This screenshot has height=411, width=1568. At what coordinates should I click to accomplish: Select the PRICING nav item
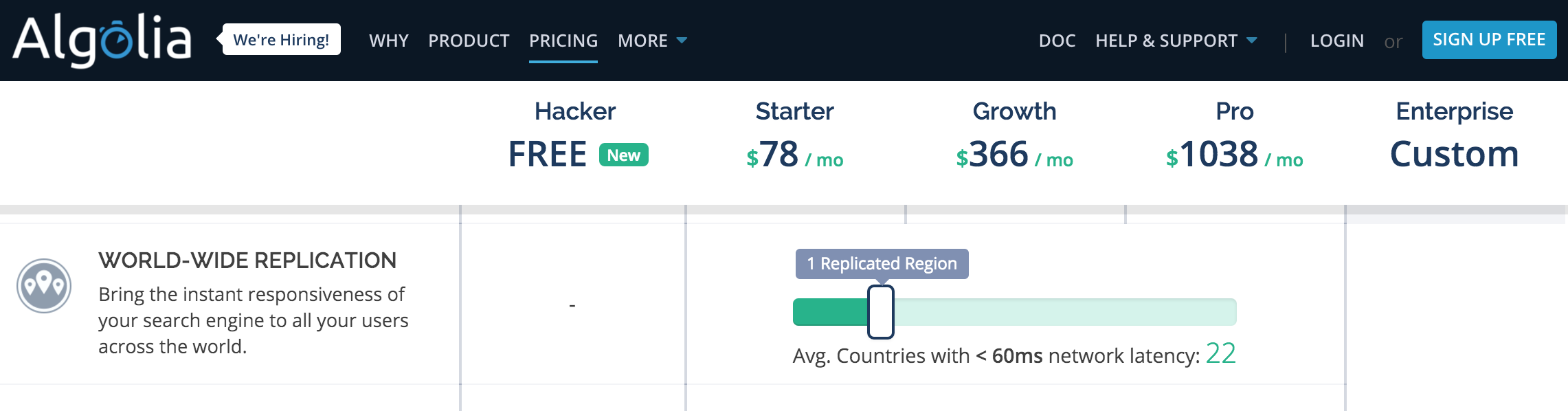click(563, 41)
